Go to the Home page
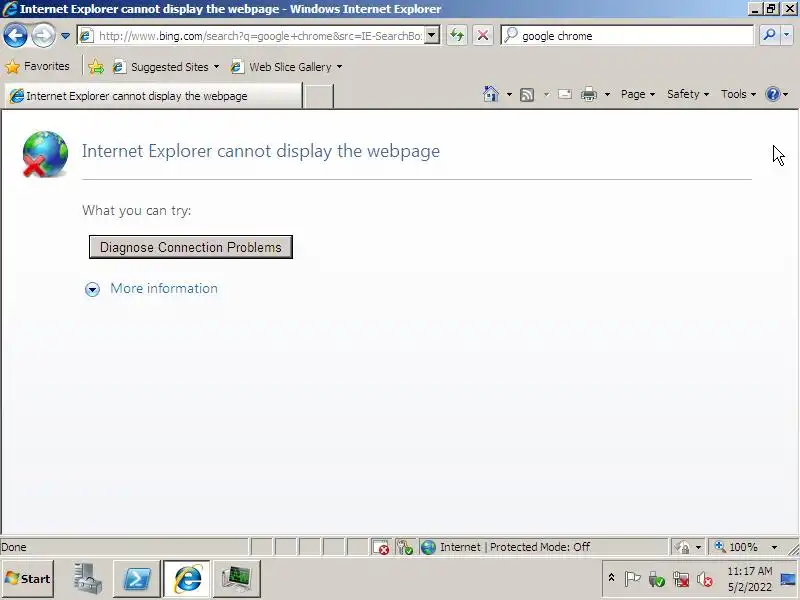 pyautogui.click(x=490, y=94)
